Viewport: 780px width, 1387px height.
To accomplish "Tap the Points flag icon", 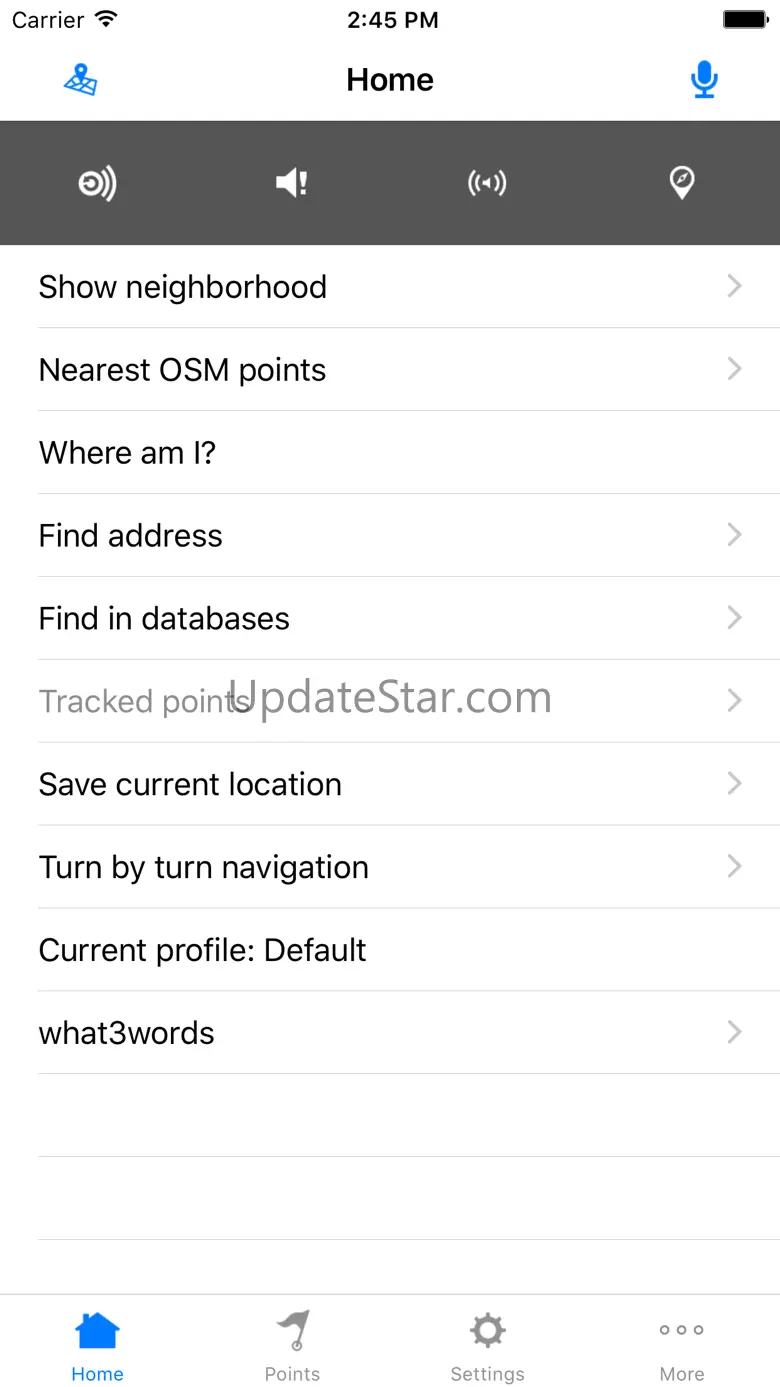I will pyautogui.click(x=293, y=1331).
